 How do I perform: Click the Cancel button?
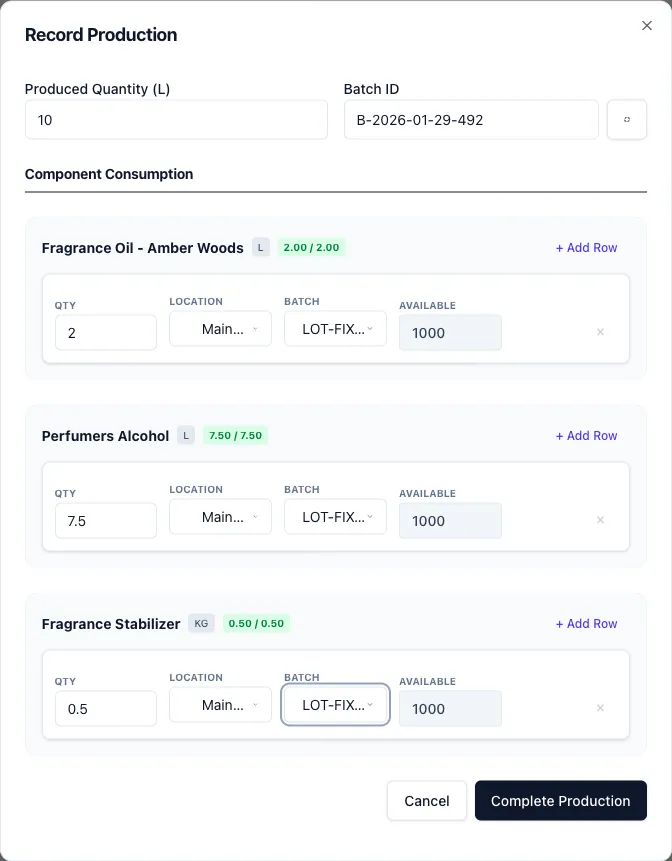(x=426, y=800)
